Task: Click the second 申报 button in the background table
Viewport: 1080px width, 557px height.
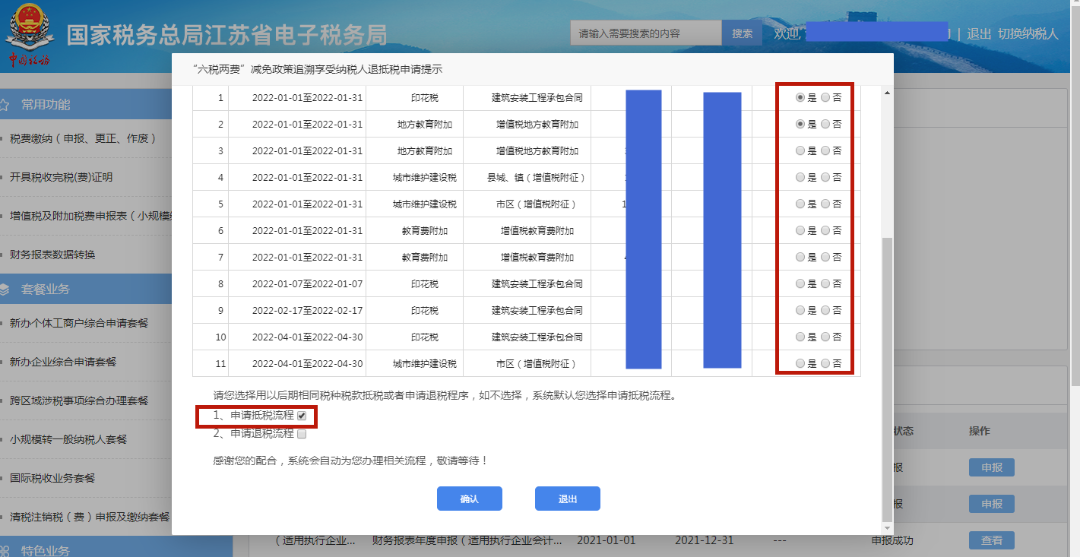Action: (992, 504)
